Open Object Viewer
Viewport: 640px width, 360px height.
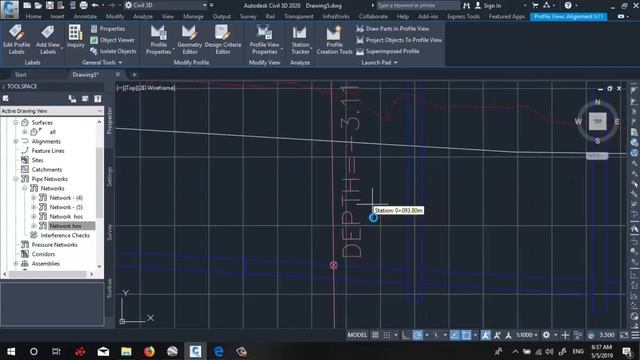112,40
